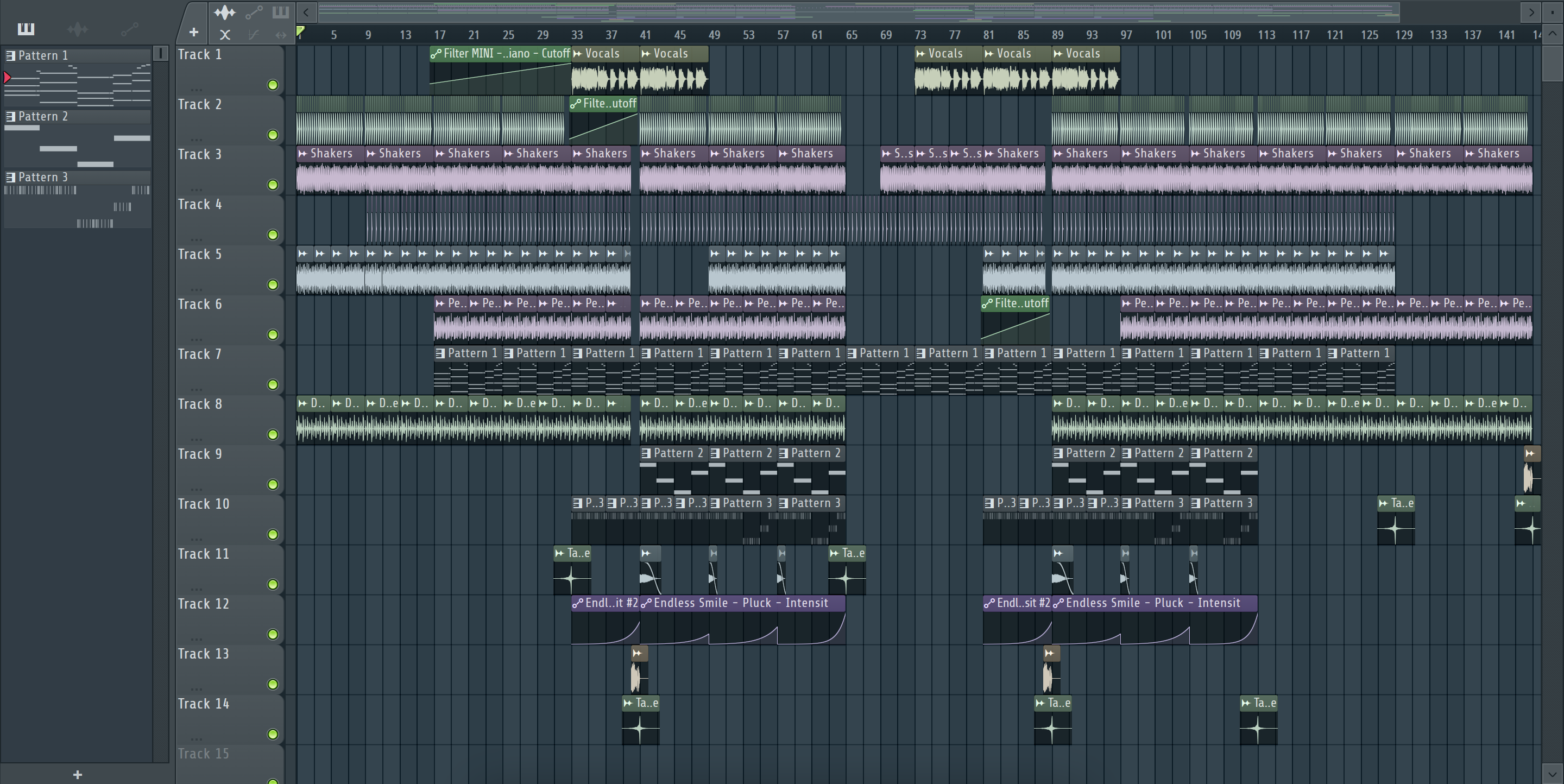Select Pattern 3 in the picker list
The height and width of the screenshot is (784, 1564).
pyautogui.click(x=78, y=177)
